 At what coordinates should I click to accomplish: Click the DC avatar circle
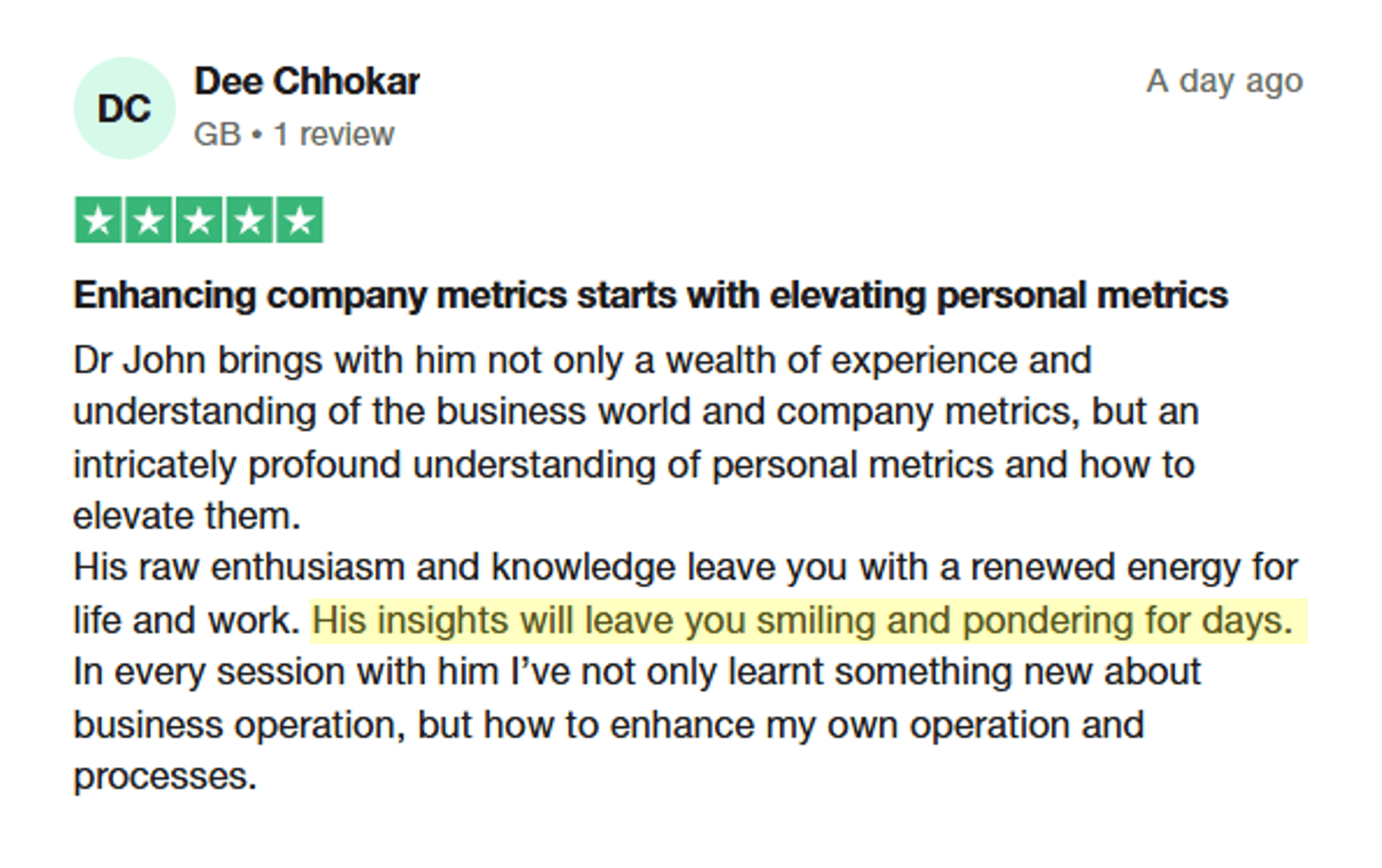[124, 109]
